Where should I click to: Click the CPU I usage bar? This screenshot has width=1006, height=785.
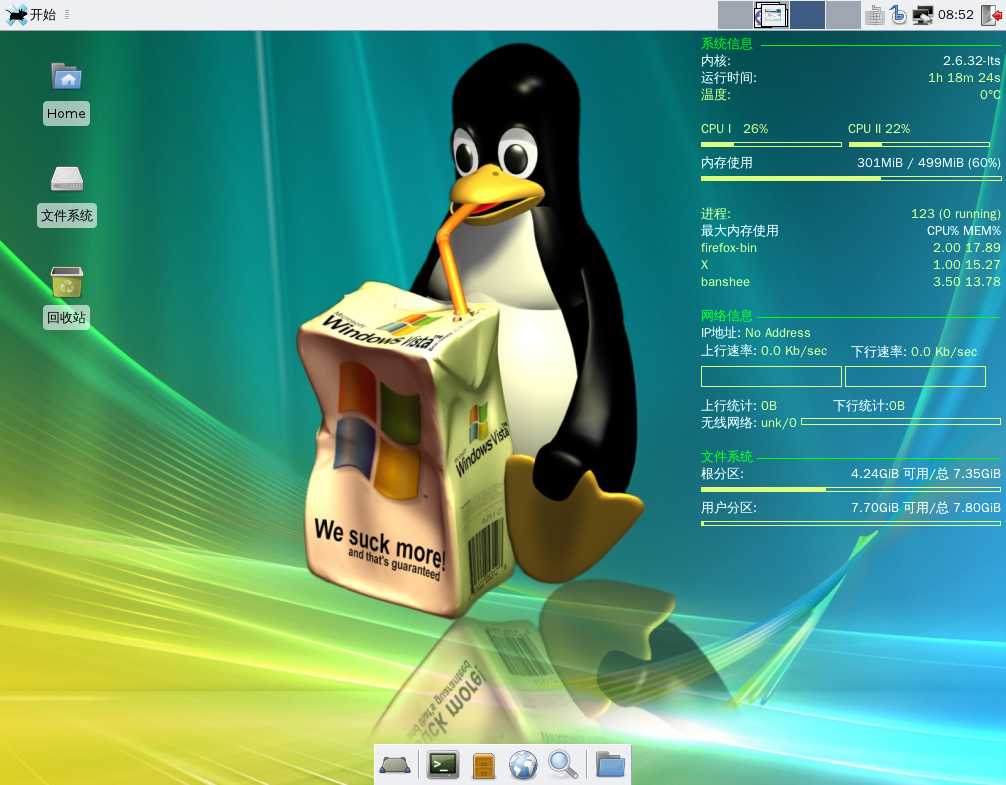[x=771, y=144]
